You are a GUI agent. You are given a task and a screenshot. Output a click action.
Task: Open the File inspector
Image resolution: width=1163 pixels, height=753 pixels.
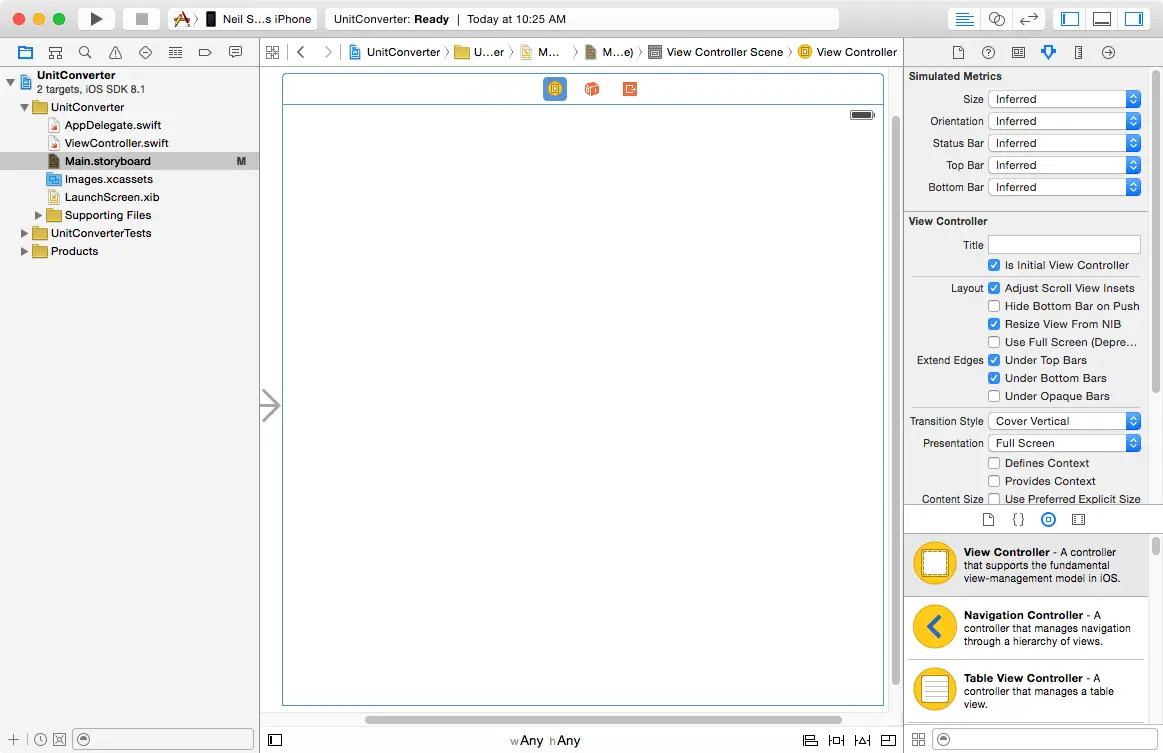957,52
